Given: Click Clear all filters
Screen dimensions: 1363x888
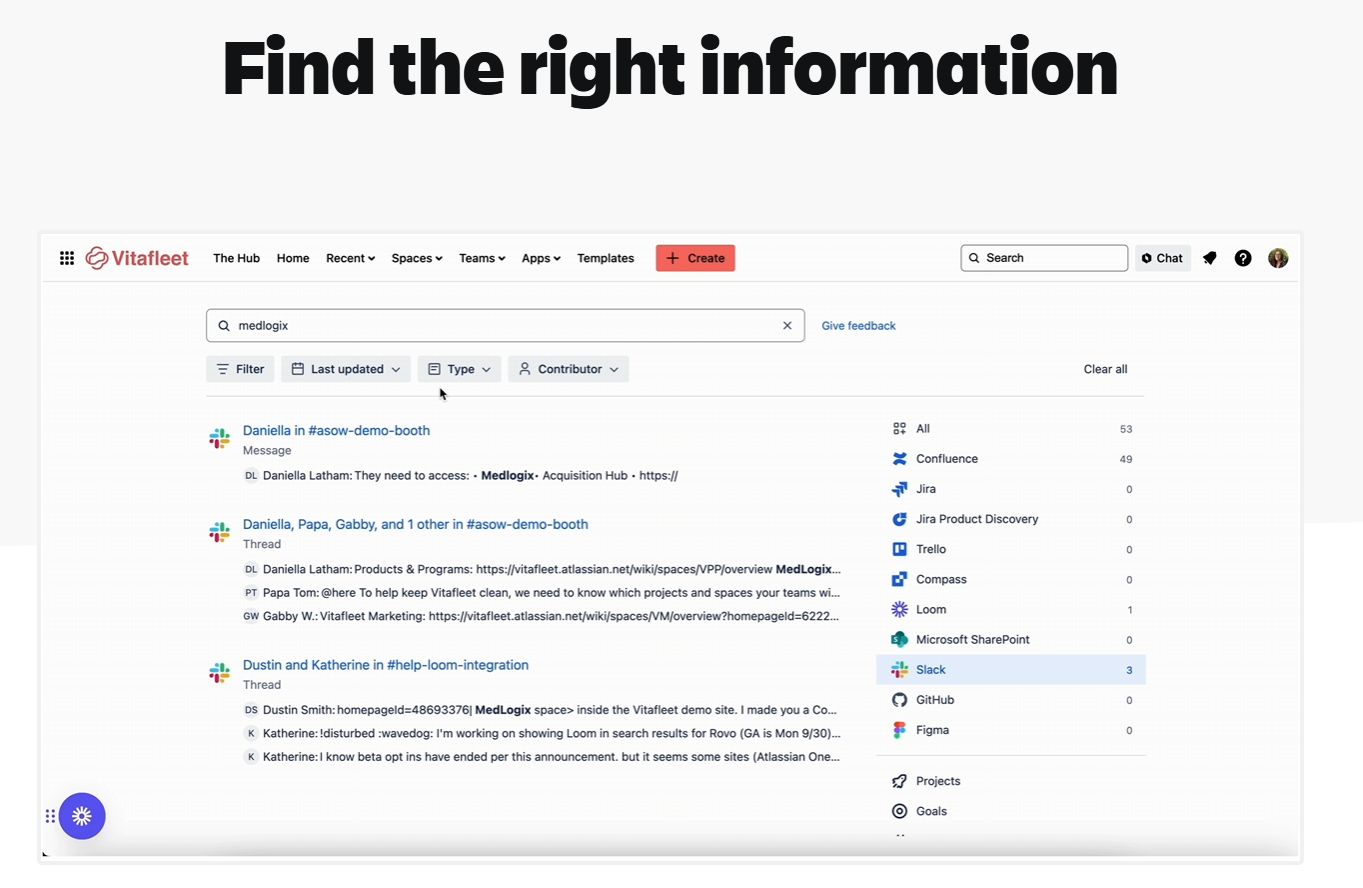Looking at the screenshot, I should [1105, 369].
